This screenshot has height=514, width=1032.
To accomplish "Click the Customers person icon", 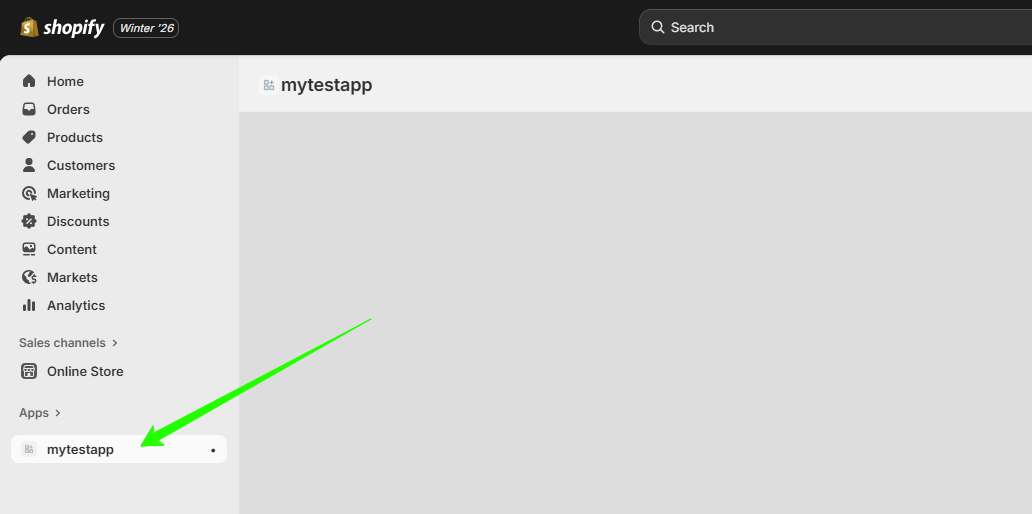I will [29, 165].
